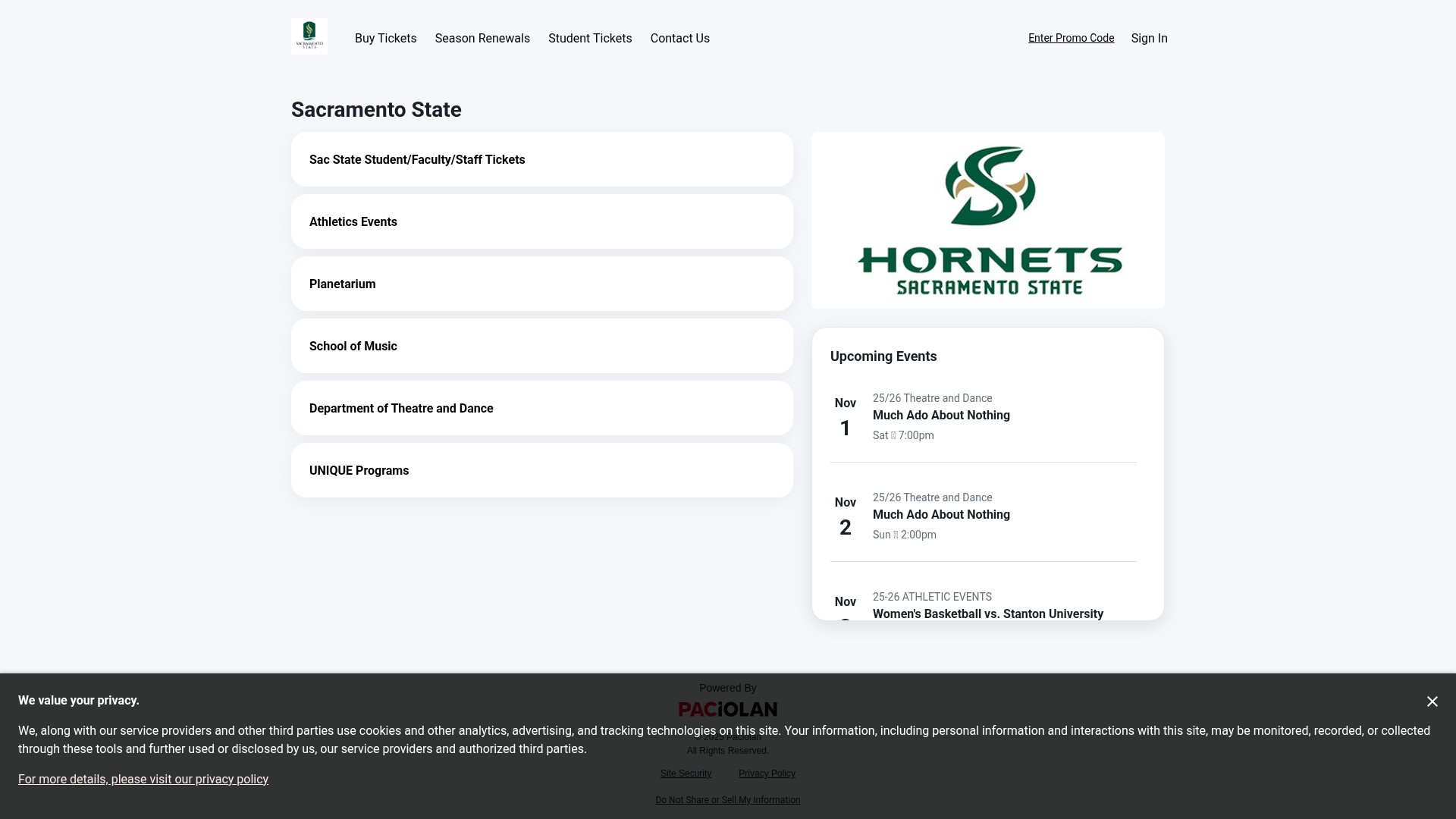This screenshot has height=819, width=1456.
Task: Open Department of Theatre and Dance category
Action: 542,408
